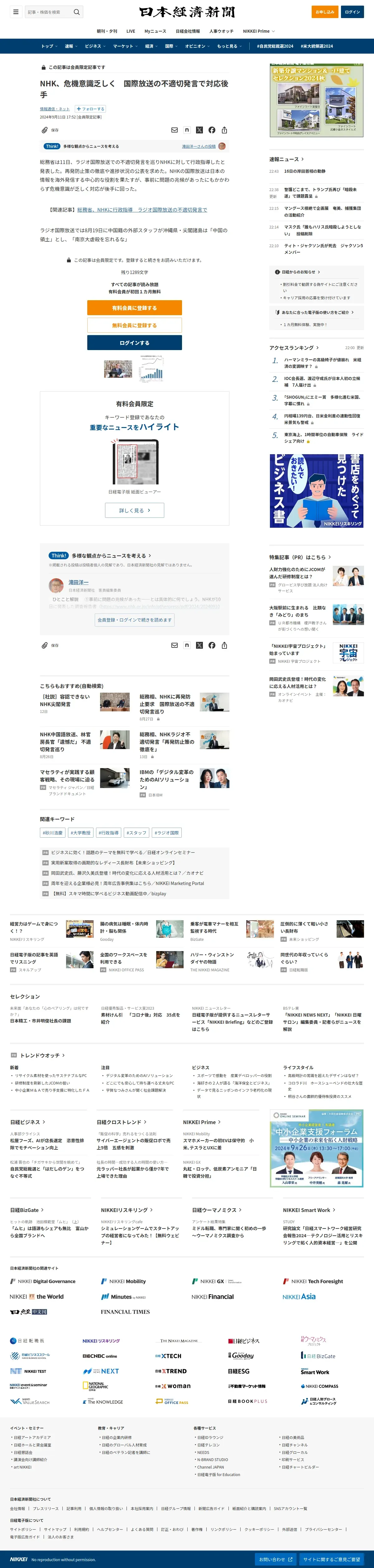Expand the 速報 navigation dropdown
The image size is (374, 1568).
pyautogui.click(x=71, y=46)
